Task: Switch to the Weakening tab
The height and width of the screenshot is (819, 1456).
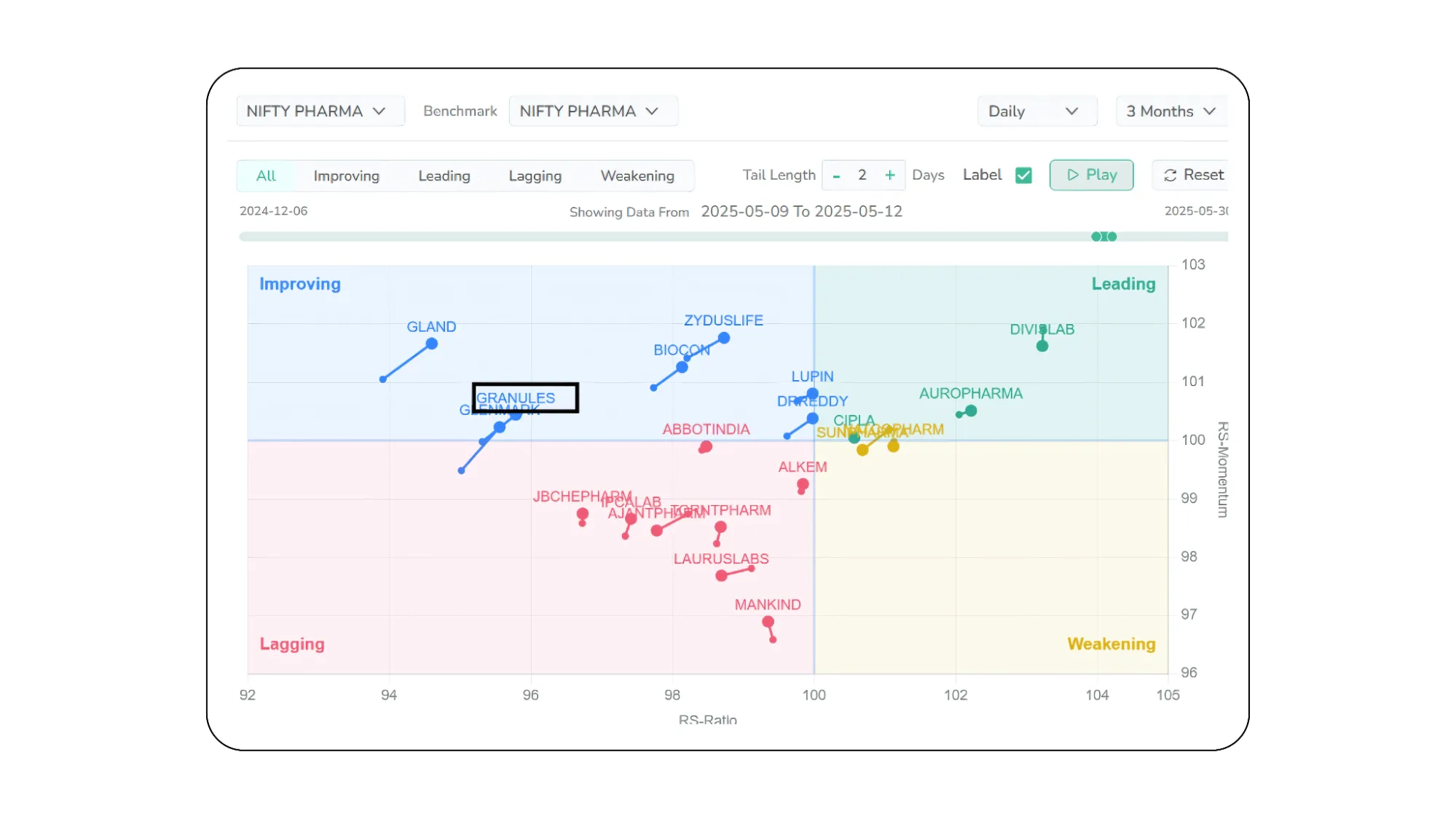Action: tap(637, 175)
